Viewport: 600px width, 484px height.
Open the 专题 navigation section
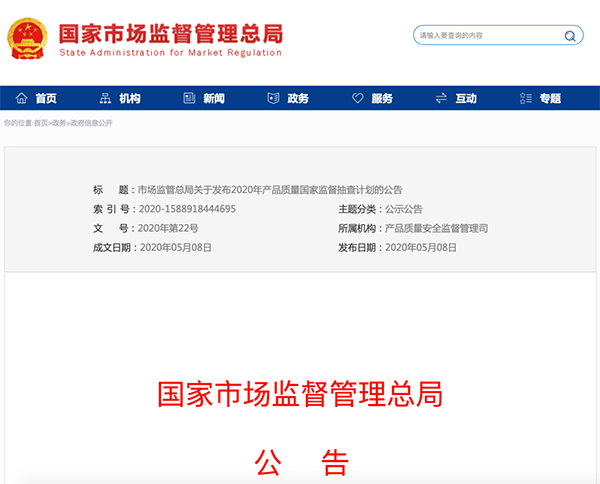point(550,99)
